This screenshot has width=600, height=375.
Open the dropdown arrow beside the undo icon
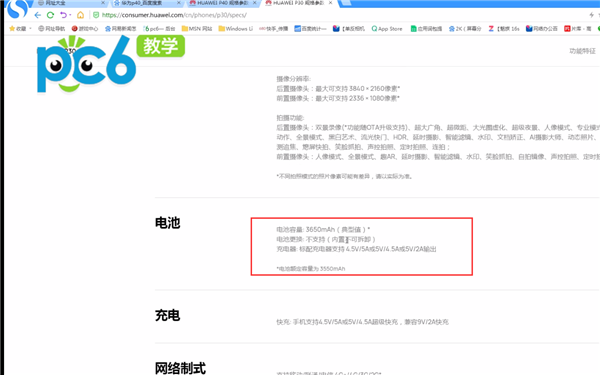[x=70, y=15]
